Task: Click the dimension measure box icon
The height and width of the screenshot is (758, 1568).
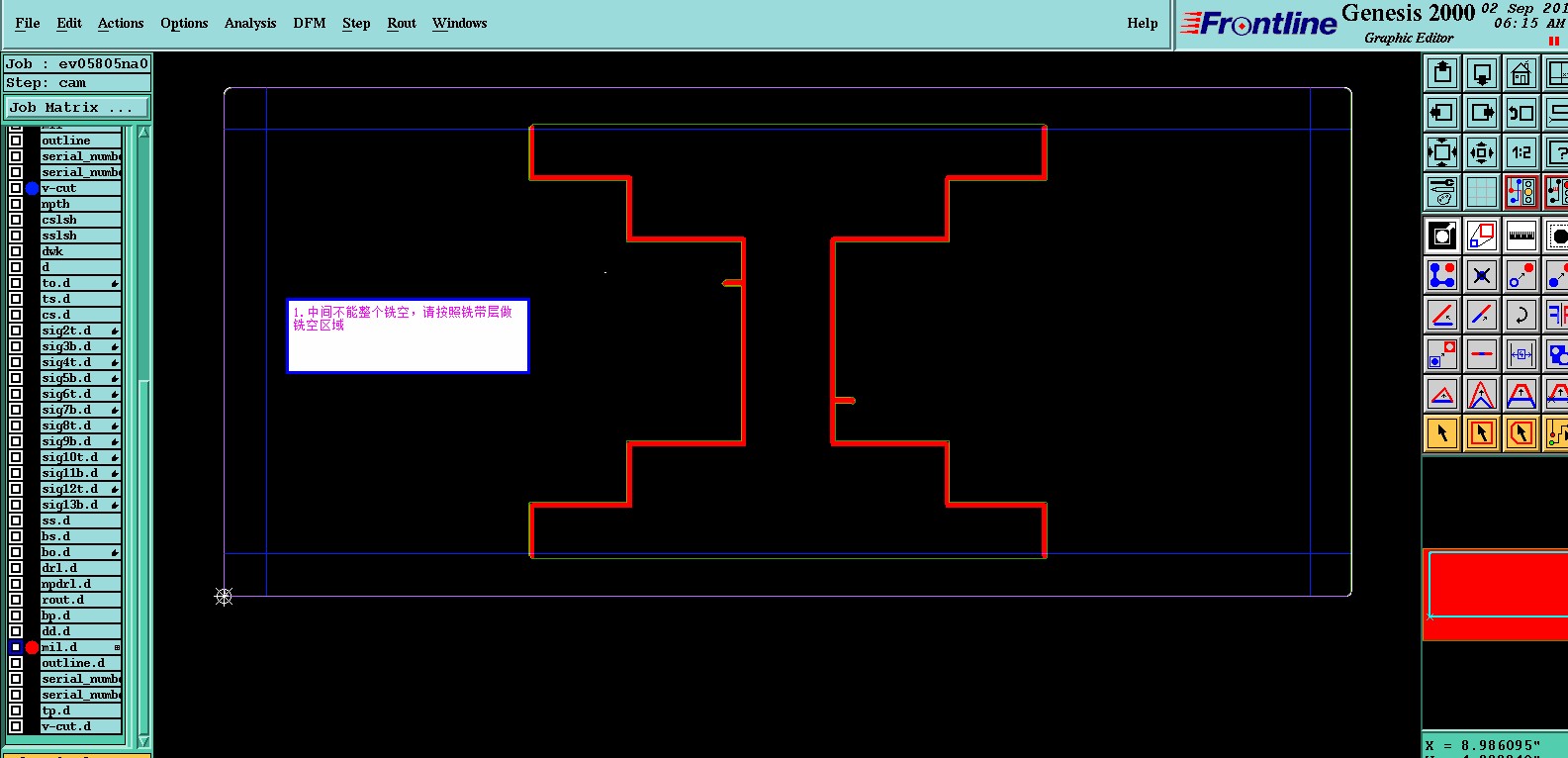Action: (x=1522, y=353)
